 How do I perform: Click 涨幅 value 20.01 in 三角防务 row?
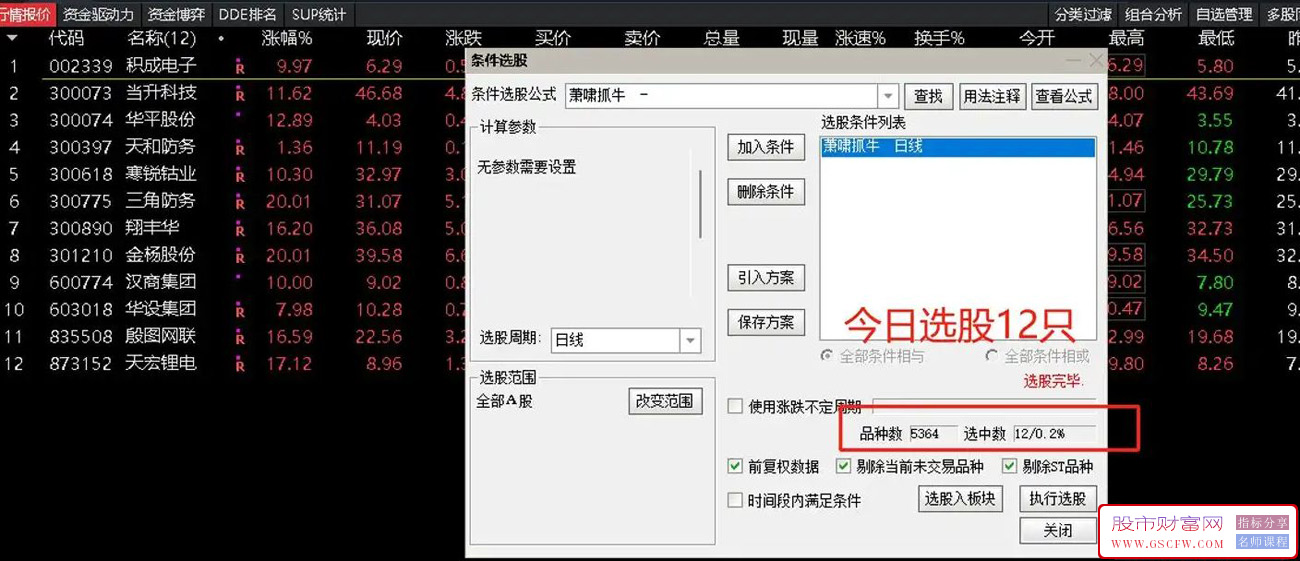click(288, 202)
